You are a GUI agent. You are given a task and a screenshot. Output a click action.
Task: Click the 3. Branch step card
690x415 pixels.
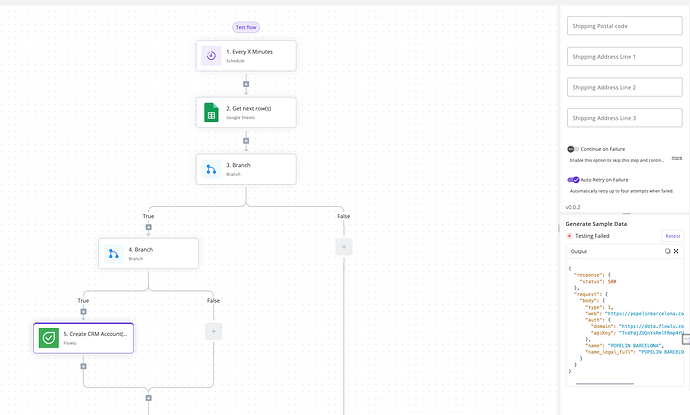tap(246, 169)
